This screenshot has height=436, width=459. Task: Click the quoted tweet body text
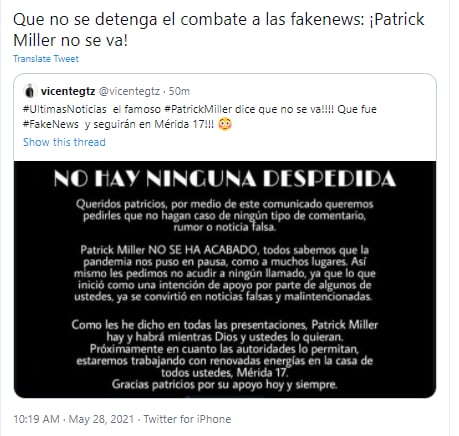[x=200, y=117]
